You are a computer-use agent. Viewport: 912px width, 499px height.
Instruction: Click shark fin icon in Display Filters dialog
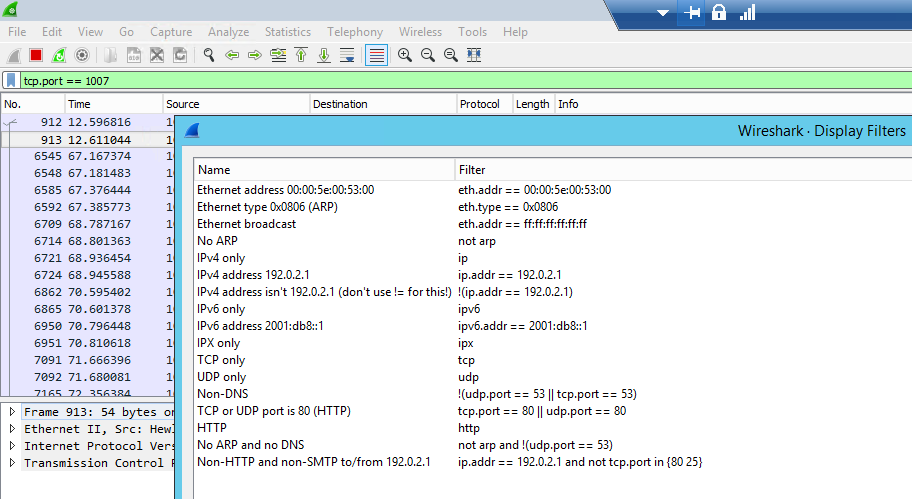pos(193,131)
